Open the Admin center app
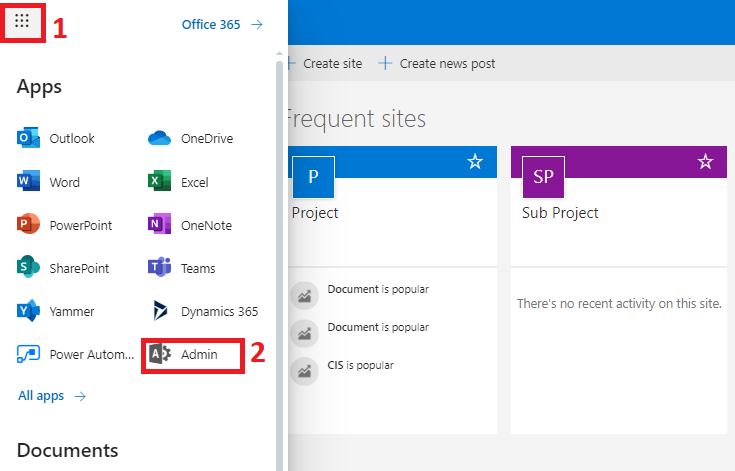This screenshot has height=471, width=735. (x=192, y=355)
